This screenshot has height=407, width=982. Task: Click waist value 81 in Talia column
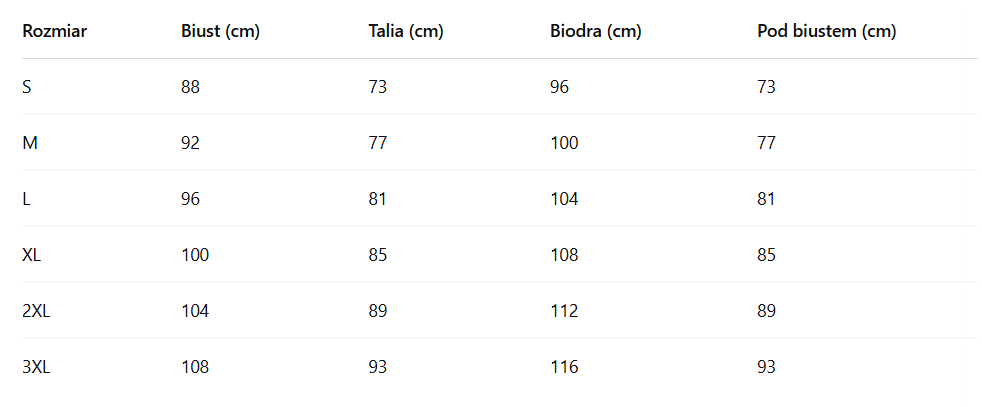377,199
